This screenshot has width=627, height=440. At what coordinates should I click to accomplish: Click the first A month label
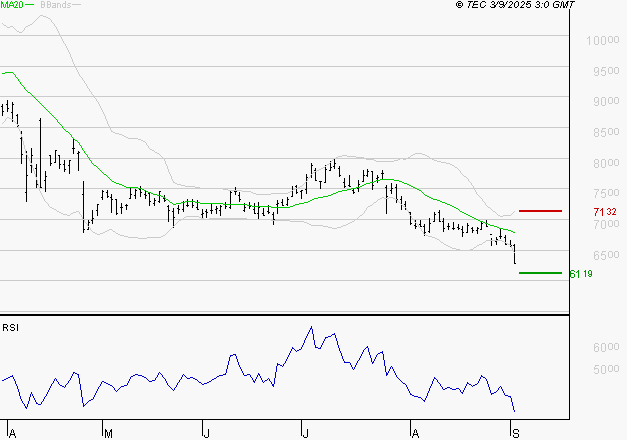click(x=12, y=434)
